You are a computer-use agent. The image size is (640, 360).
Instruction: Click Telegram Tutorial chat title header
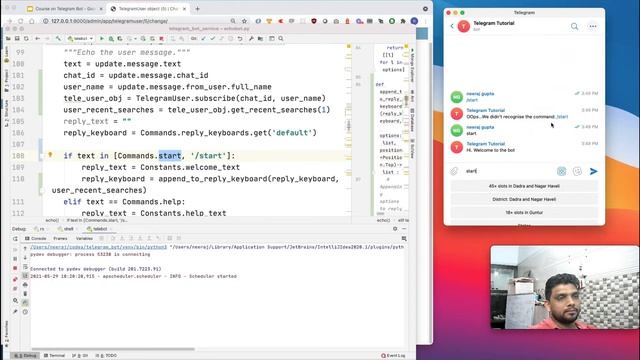[x=494, y=23]
